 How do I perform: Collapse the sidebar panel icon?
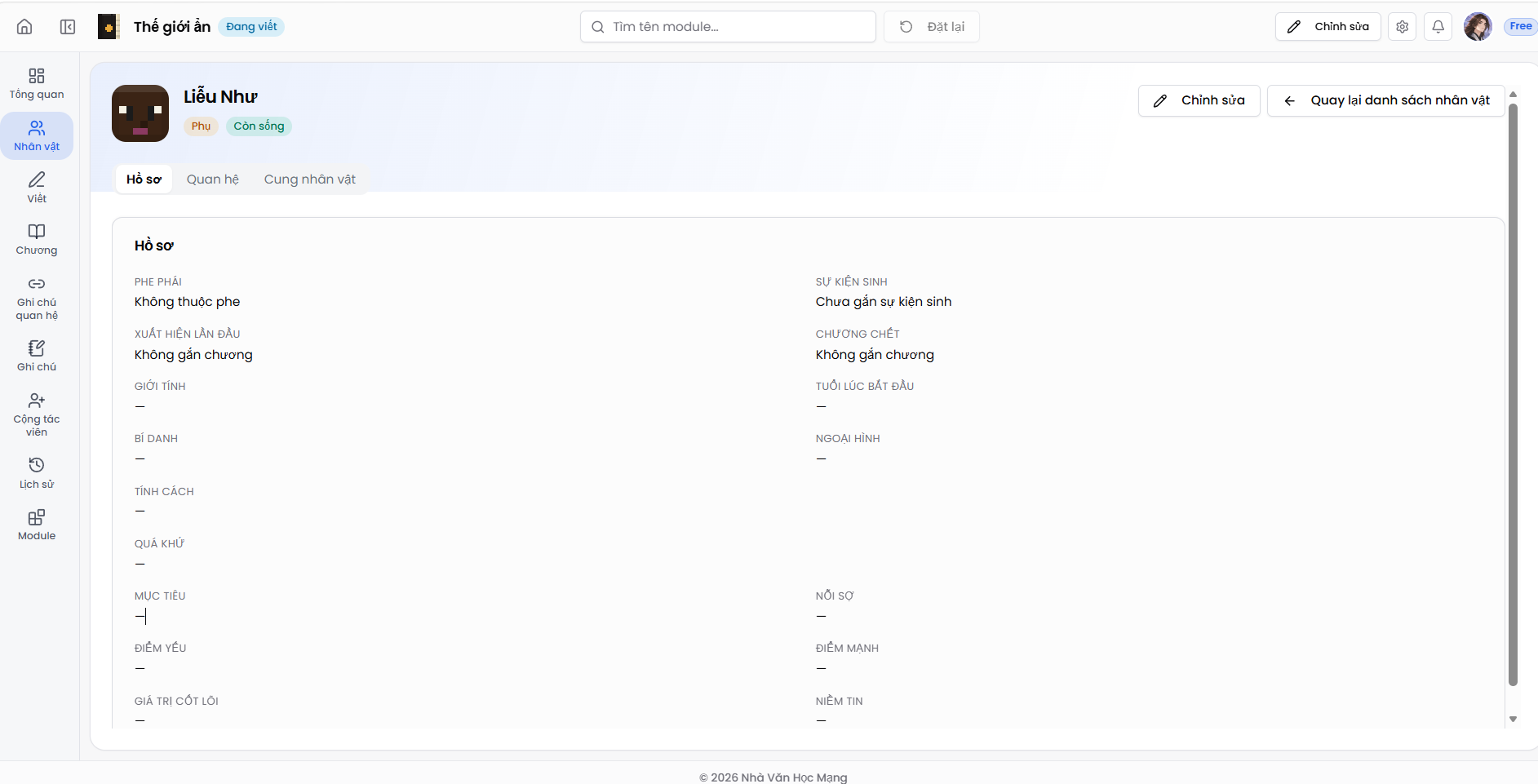point(68,27)
